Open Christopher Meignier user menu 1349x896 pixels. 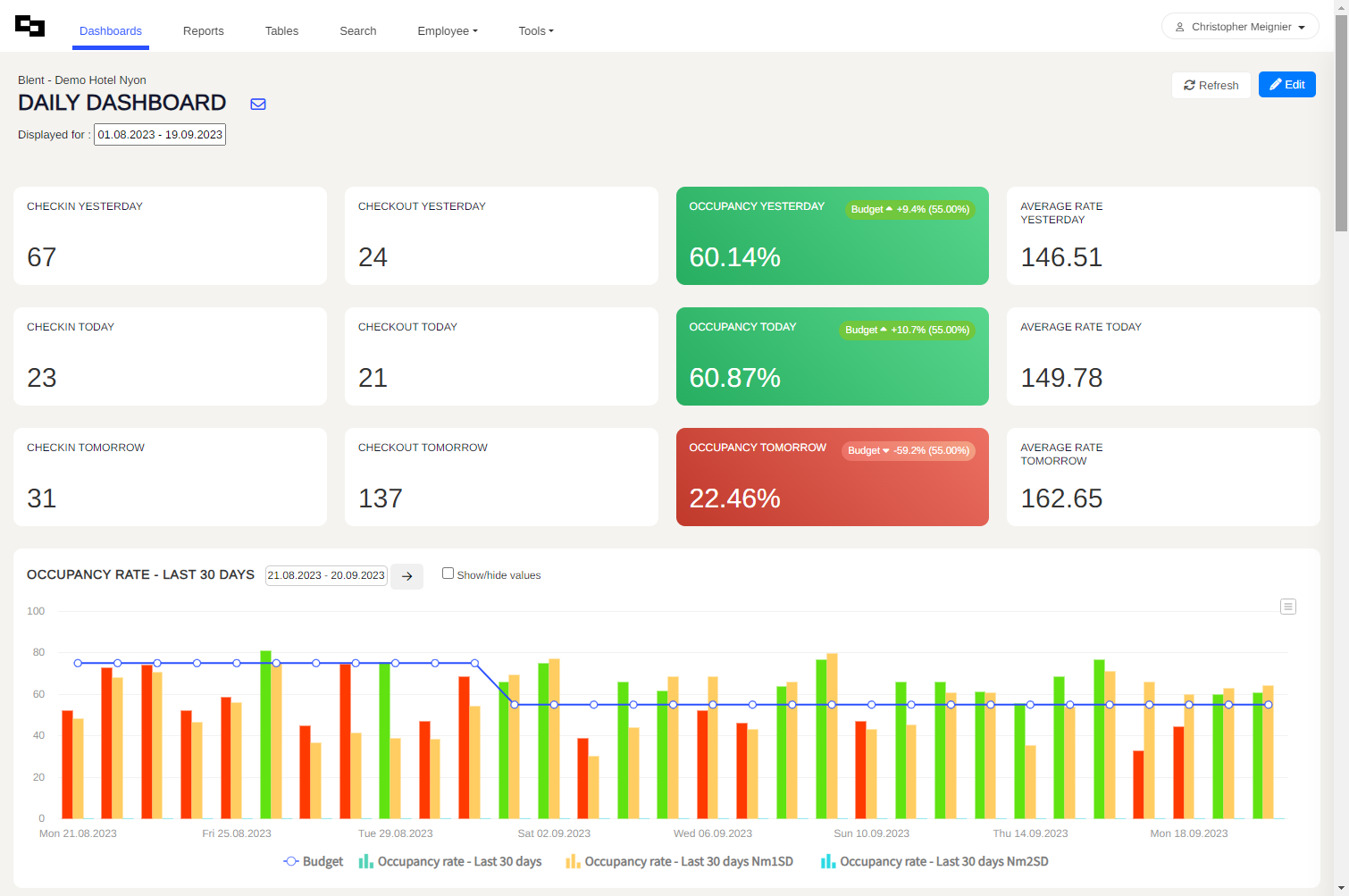click(1239, 27)
